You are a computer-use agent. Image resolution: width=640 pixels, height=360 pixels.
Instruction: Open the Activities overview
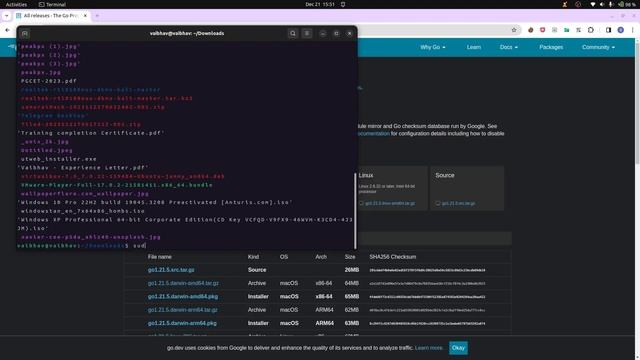16,4
